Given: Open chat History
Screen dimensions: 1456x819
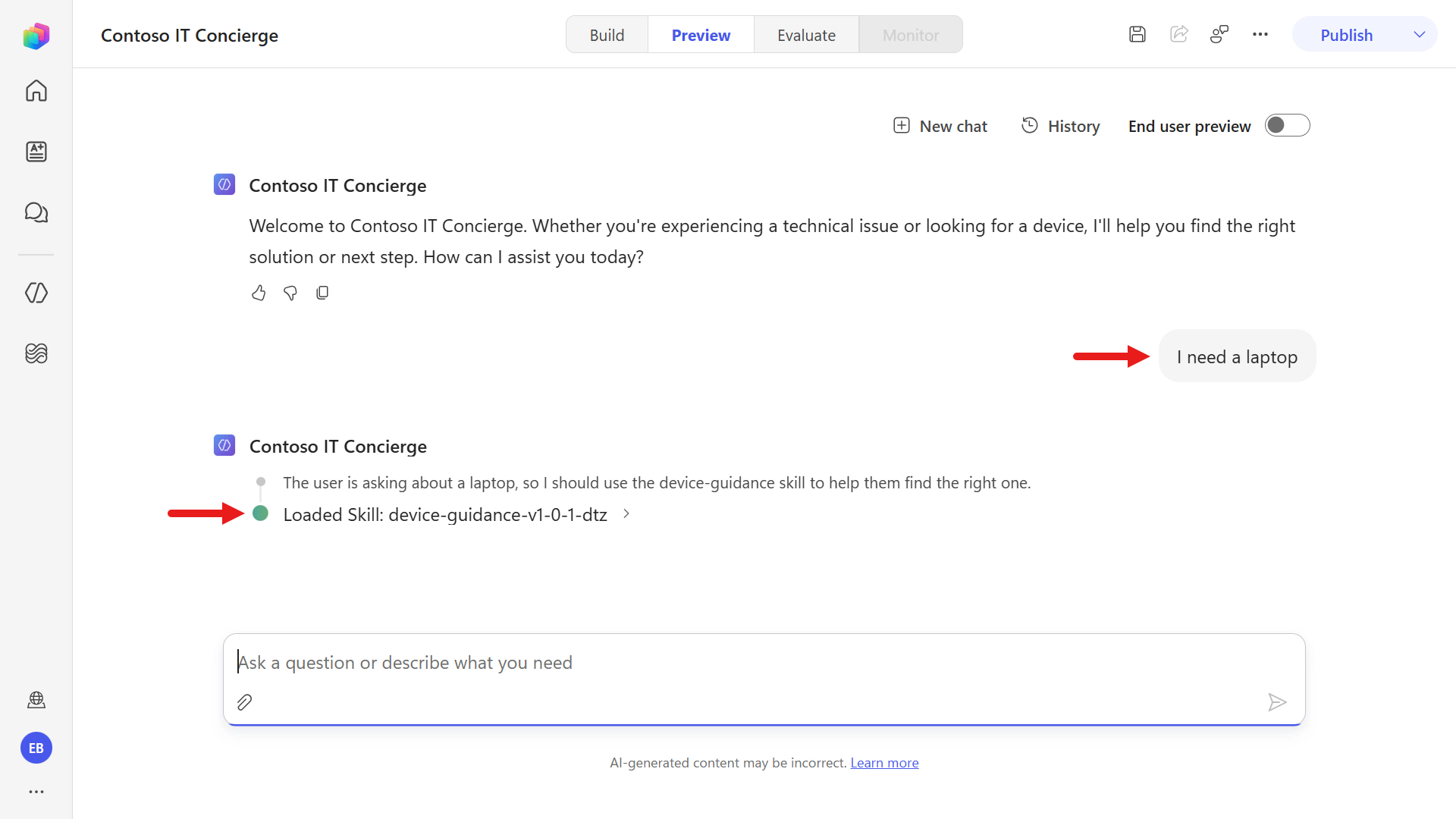Looking at the screenshot, I should pyautogui.click(x=1060, y=126).
